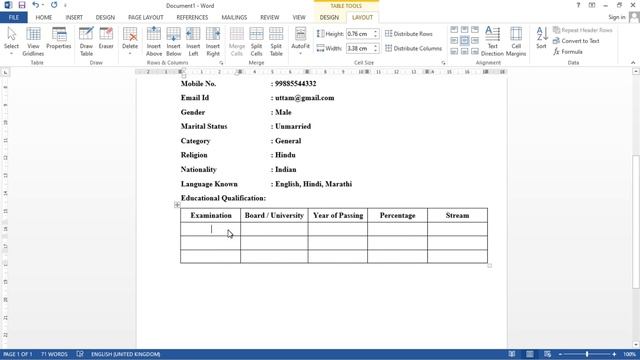Click the Undo arrow icon
640x360 pixels.
pyautogui.click(x=36, y=5)
